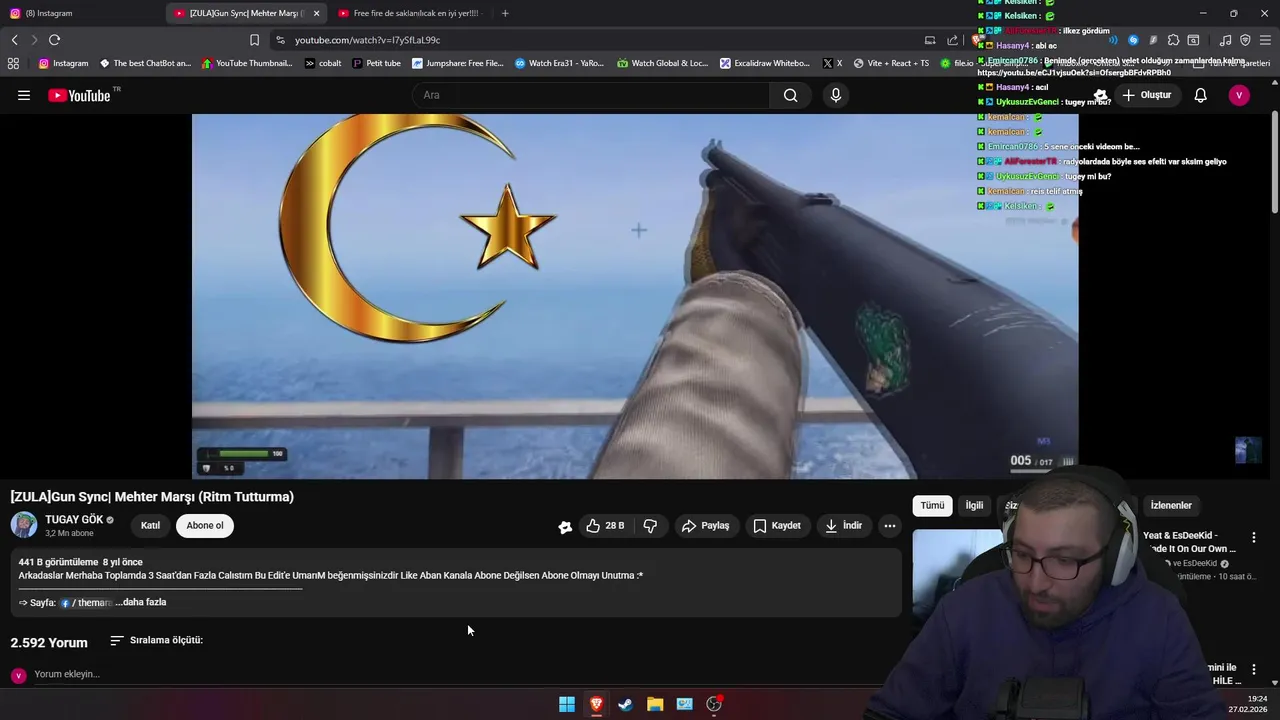1280x720 pixels.
Task: Click the YouTube Ara search field
Action: [590, 95]
